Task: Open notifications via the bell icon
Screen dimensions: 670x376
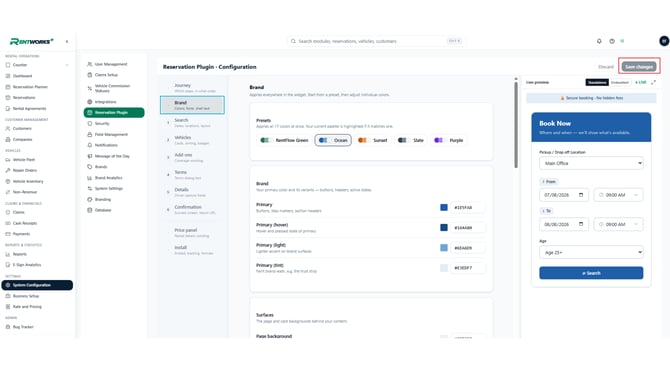Action: [599, 41]
